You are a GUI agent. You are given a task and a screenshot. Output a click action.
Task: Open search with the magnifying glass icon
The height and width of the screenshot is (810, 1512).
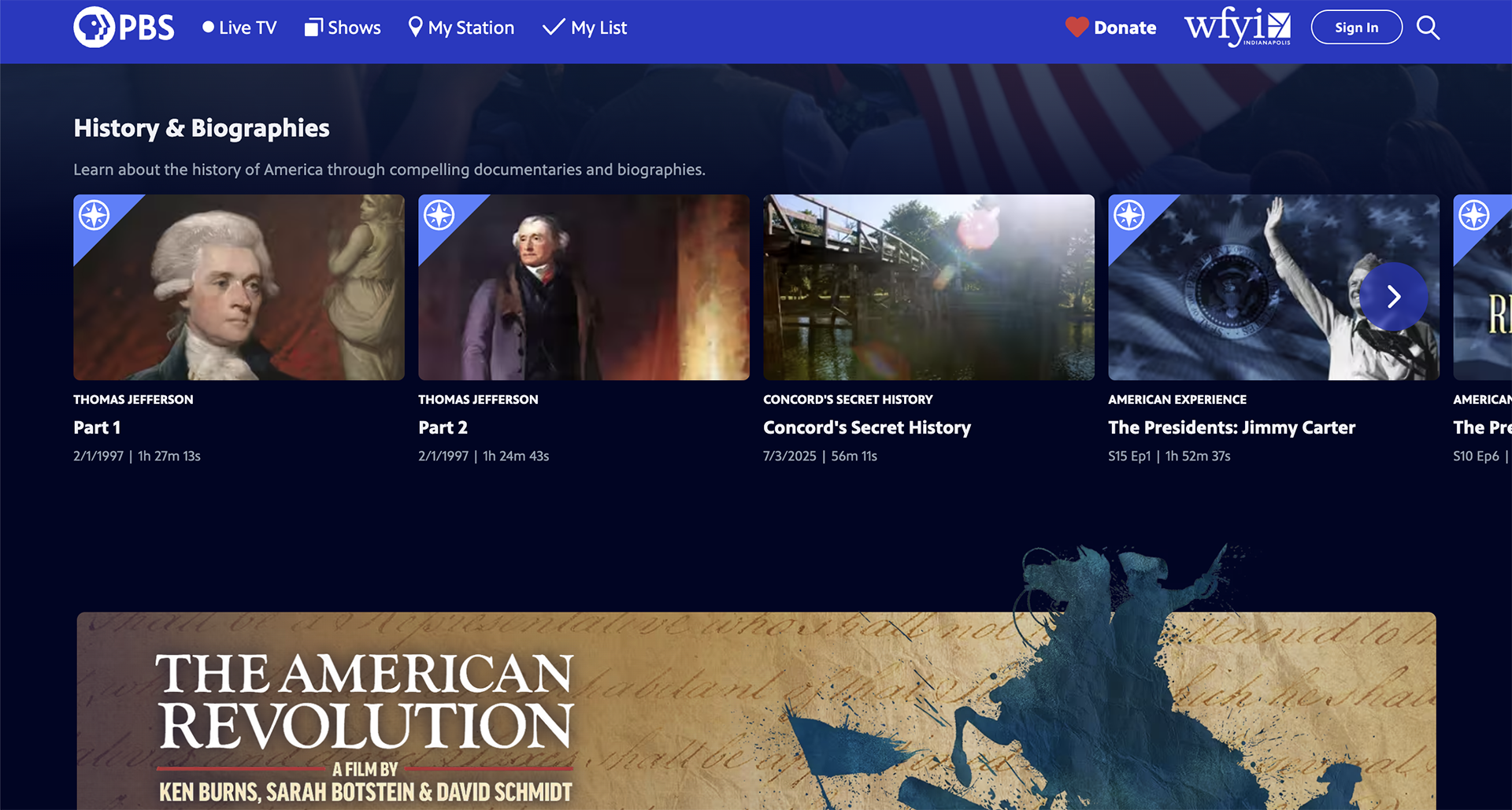(x=1427, y=28)
